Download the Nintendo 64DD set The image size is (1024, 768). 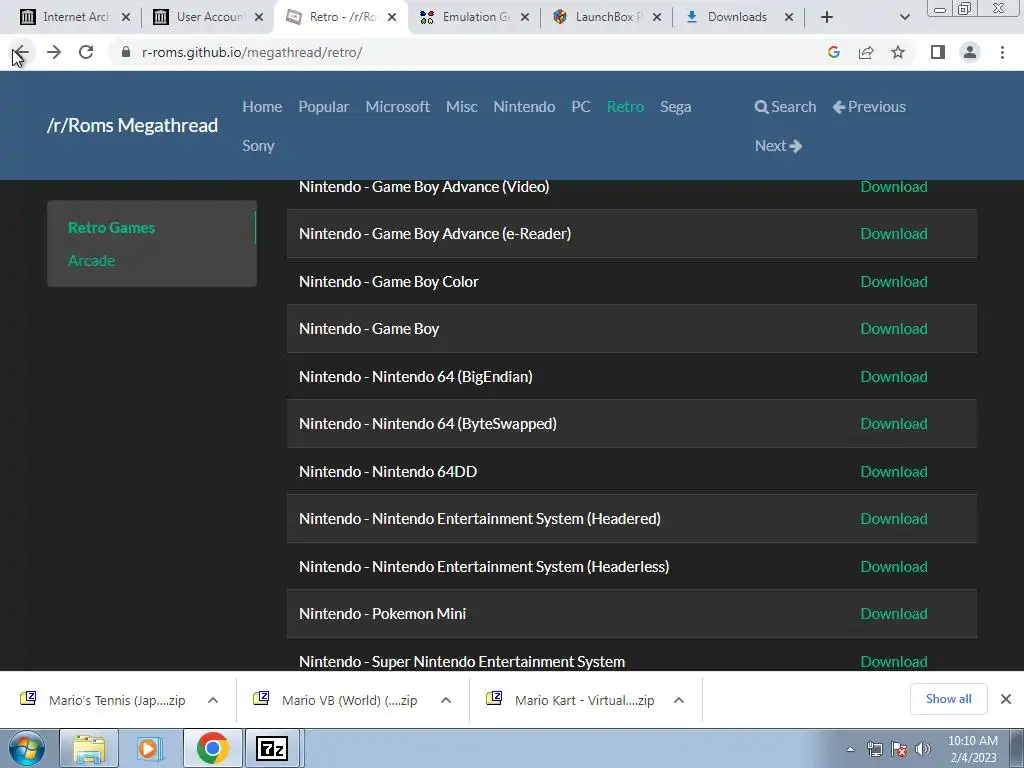(893, 472)
